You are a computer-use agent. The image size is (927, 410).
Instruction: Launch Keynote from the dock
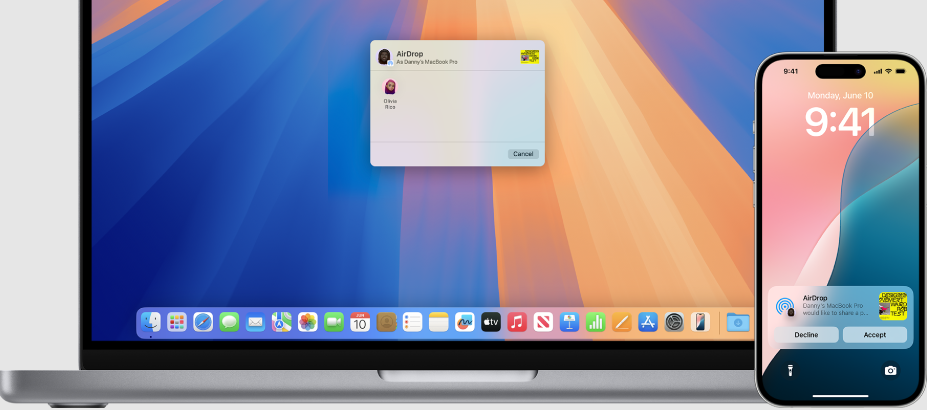tap(569, 322)
